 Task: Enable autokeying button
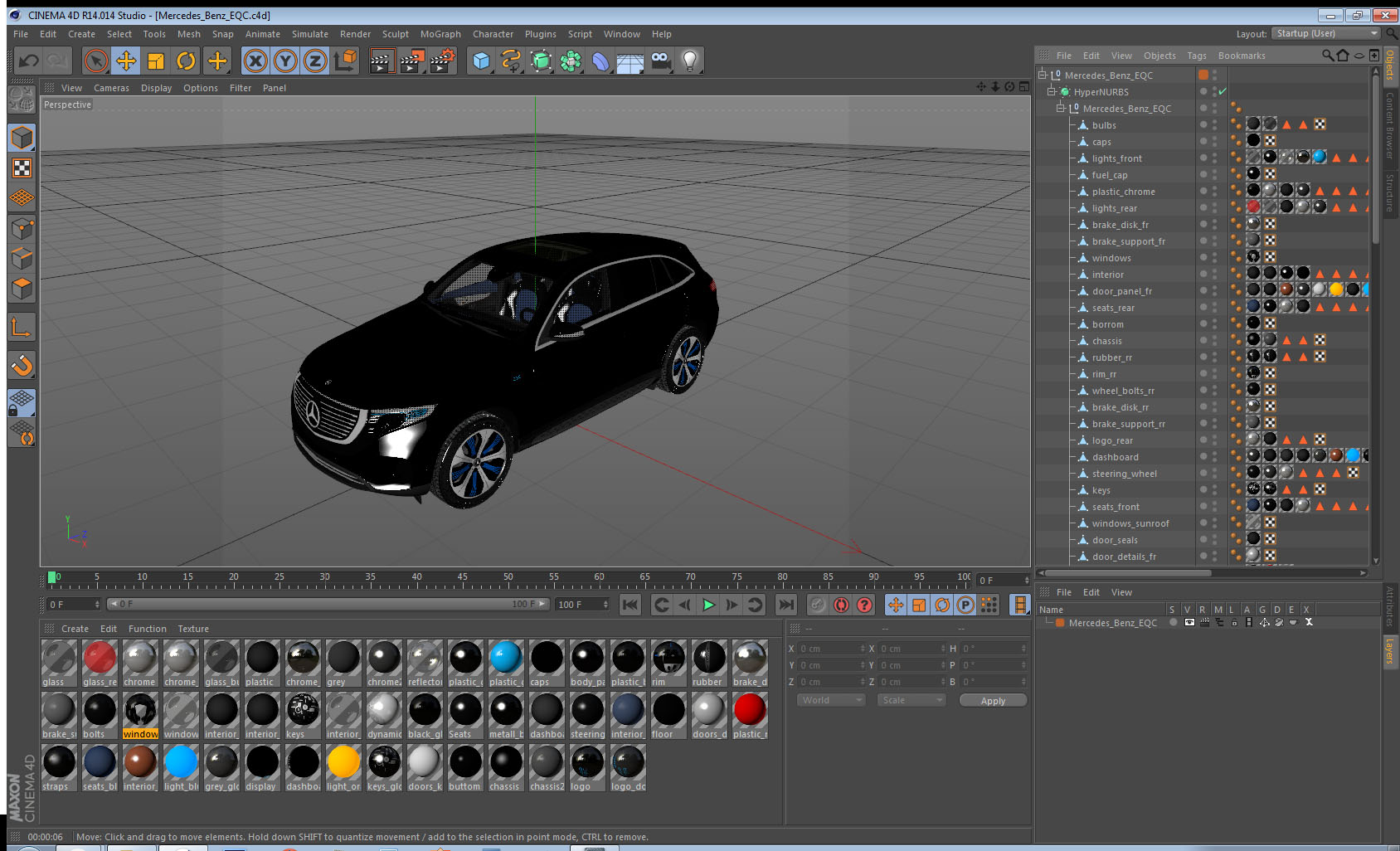(x=841, y=605)
